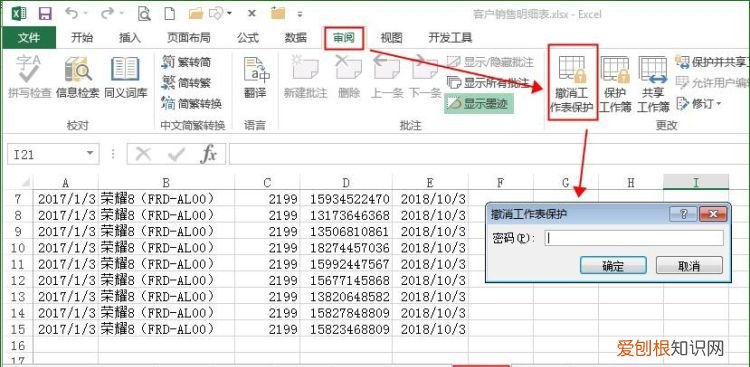Convert text with 繁转简
Viewport: 750px width, 367px height.
pos(187,62)
